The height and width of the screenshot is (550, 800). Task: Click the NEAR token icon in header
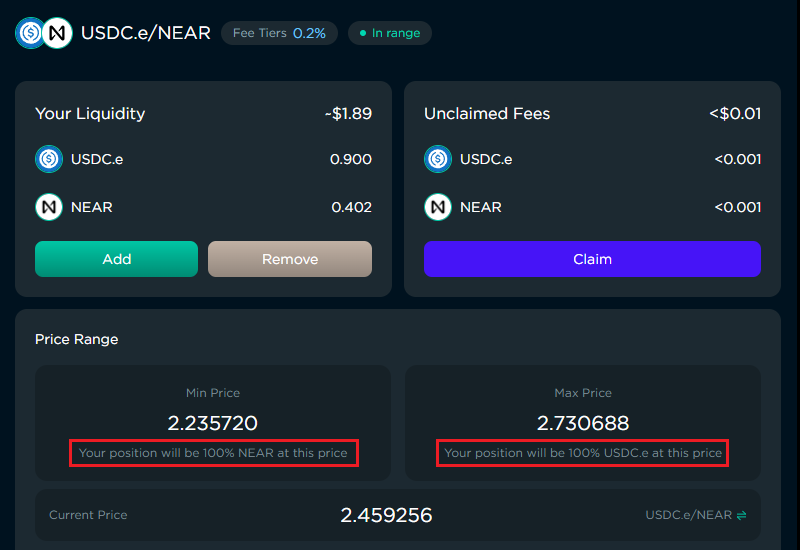point(56,33)
